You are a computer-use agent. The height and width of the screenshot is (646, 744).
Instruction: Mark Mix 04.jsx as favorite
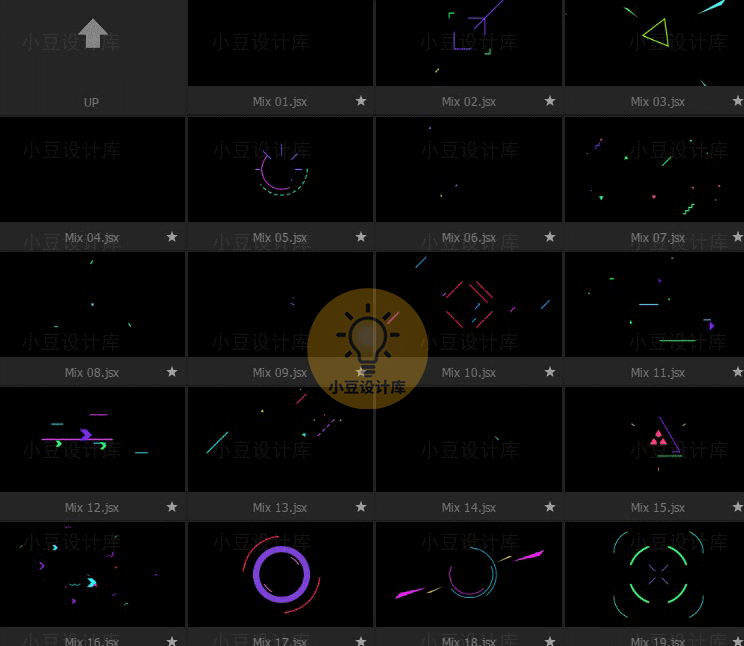point(172,237)
